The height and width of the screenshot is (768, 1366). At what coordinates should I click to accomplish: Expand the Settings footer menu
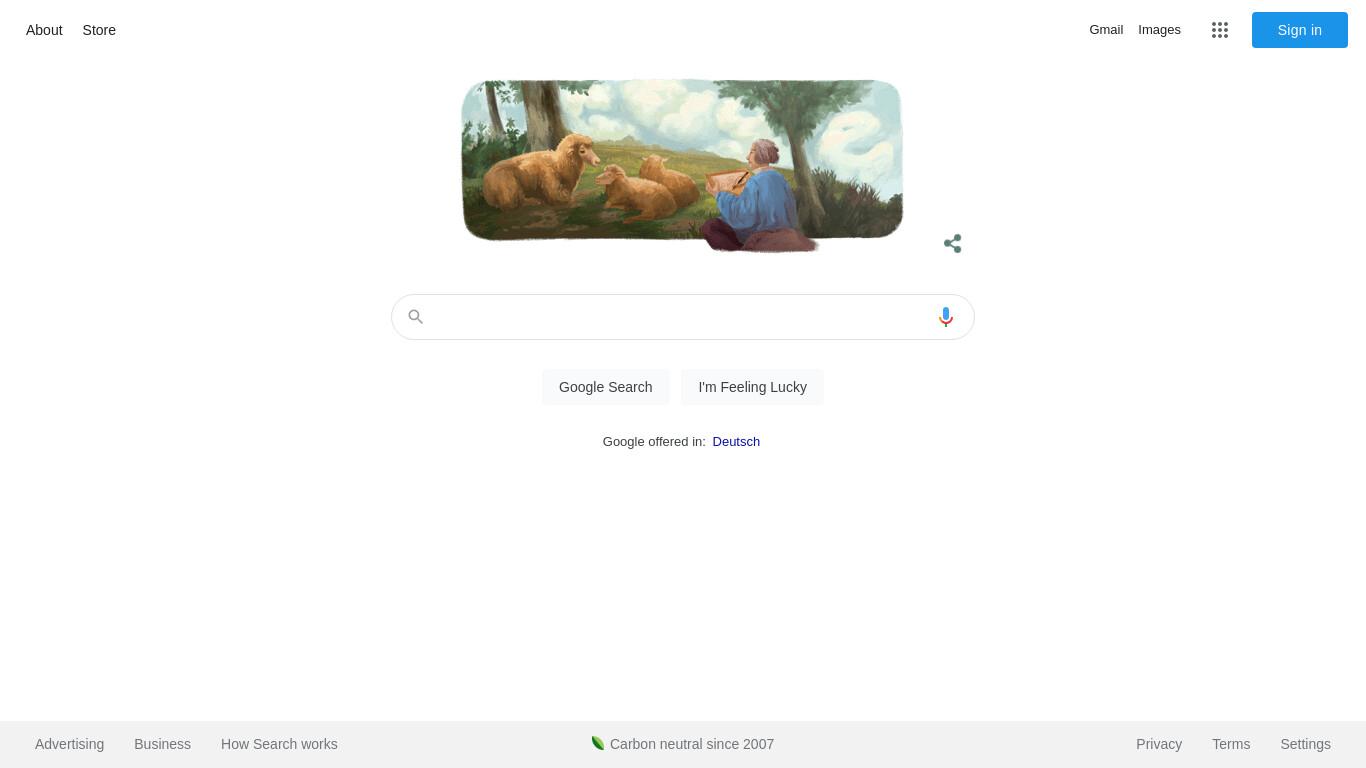coord(1305,744)
